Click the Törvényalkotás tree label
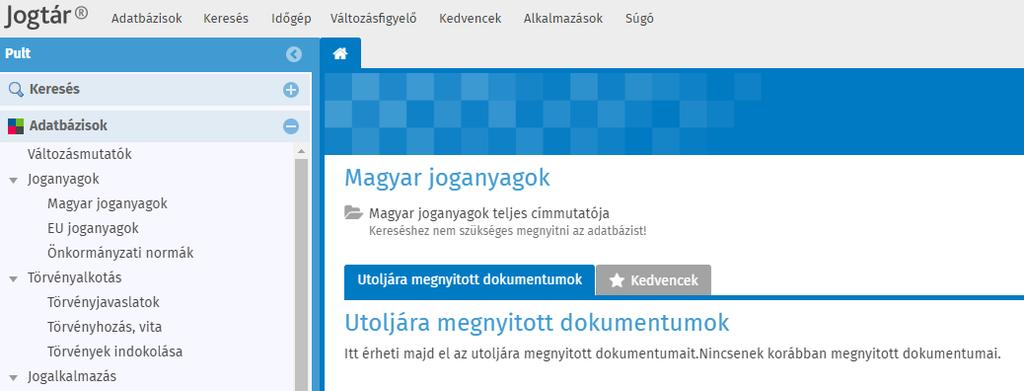Screen dimensions: 1024x391 (74, 277)
